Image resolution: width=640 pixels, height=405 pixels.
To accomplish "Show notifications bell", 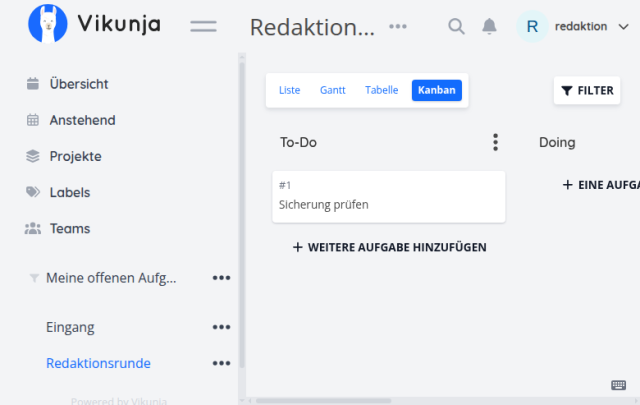I will pyautogui.click(x=489, y=27).
